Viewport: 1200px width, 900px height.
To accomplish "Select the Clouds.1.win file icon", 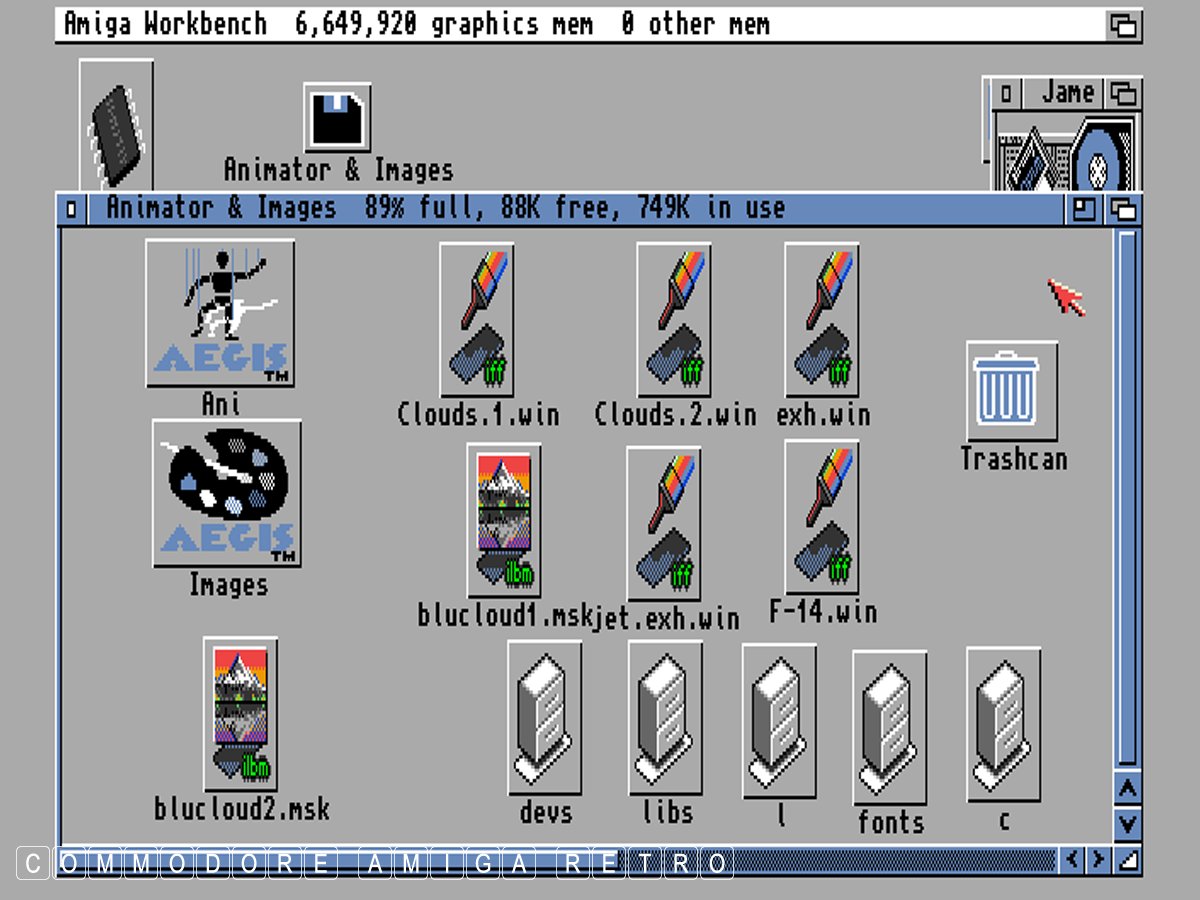I will click(x=477, y=320).
